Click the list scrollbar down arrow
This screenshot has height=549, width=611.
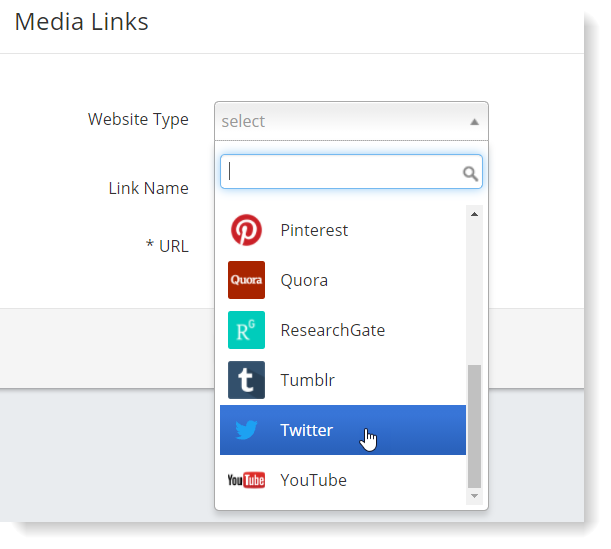click(x=474, y=495)
